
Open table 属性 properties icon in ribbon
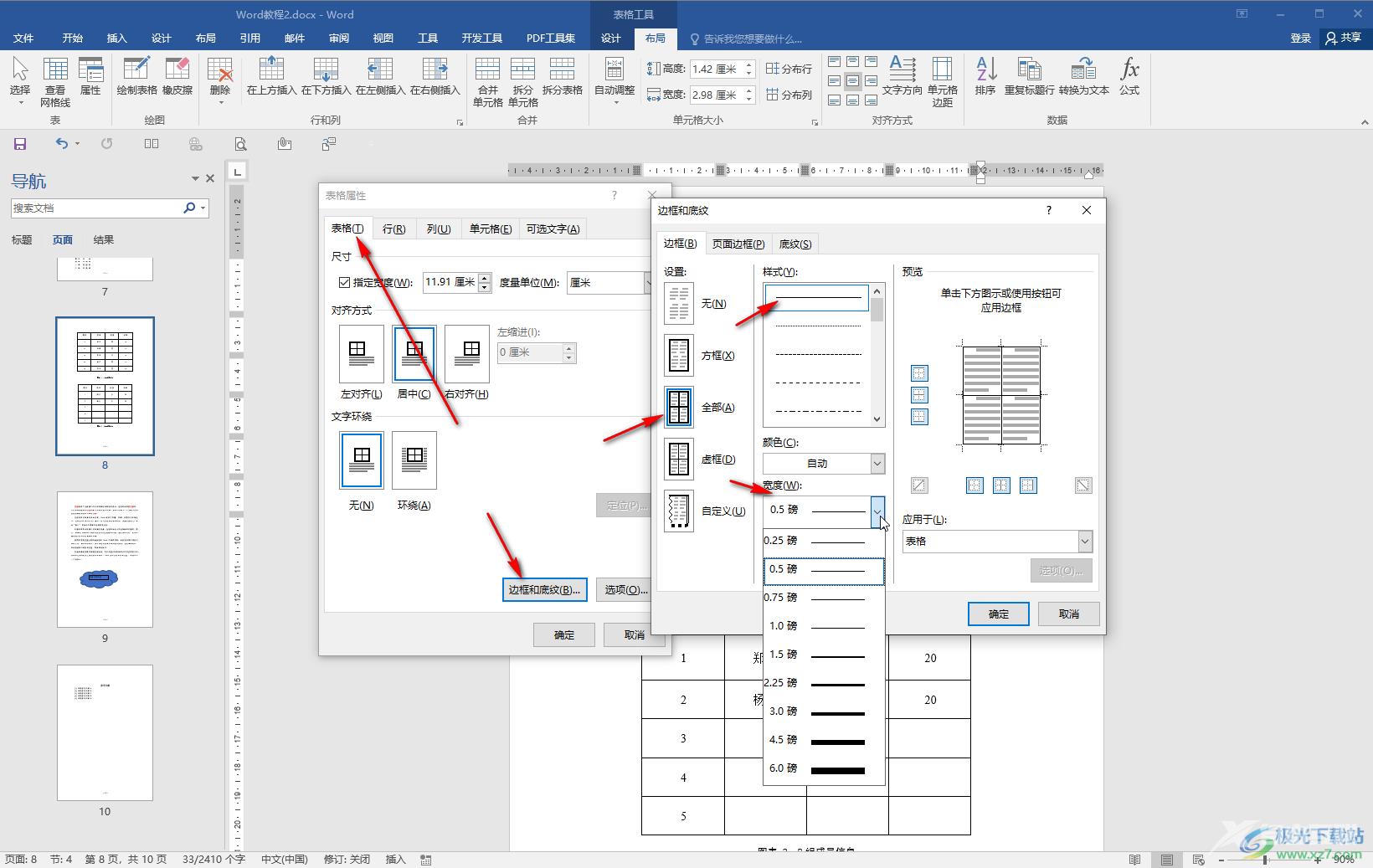(90, 77)
